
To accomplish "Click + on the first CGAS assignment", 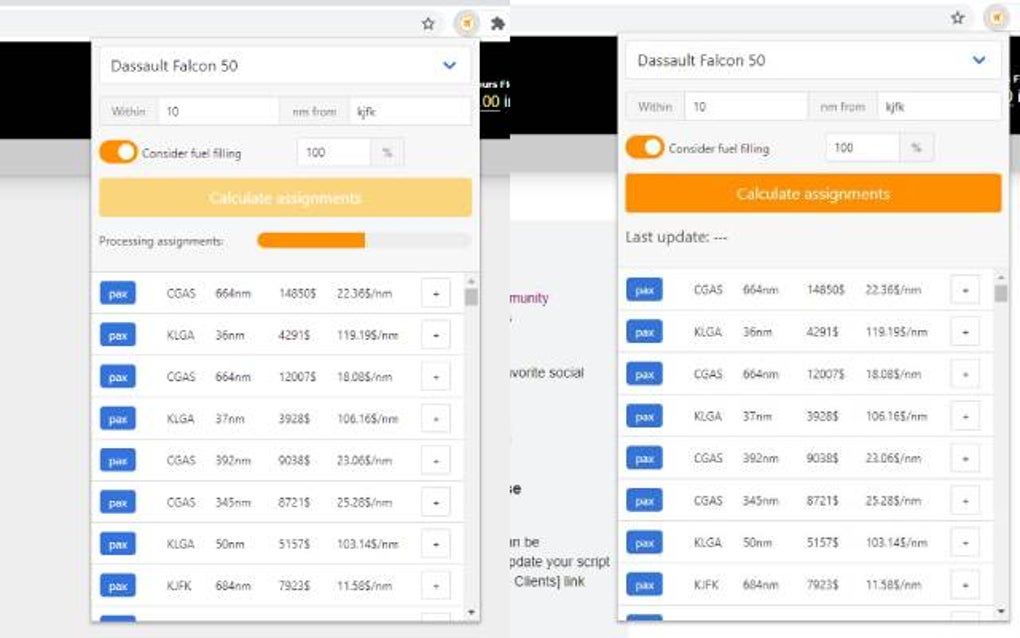I will [435, 293].
